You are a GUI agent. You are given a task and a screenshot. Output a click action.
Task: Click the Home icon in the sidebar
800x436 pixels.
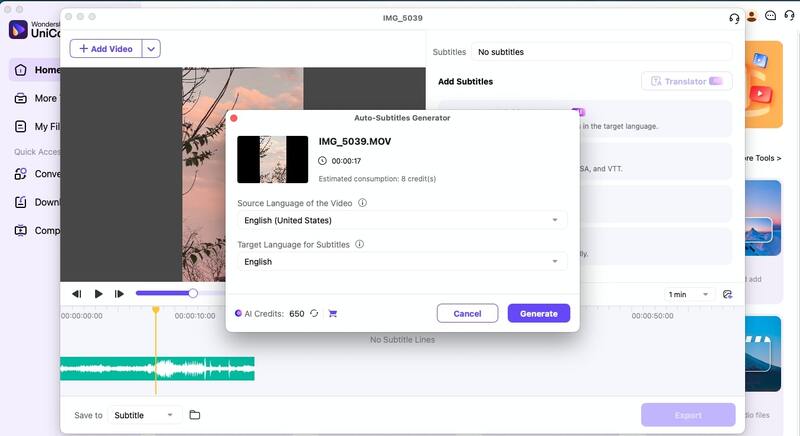click(x=20, y=70)
